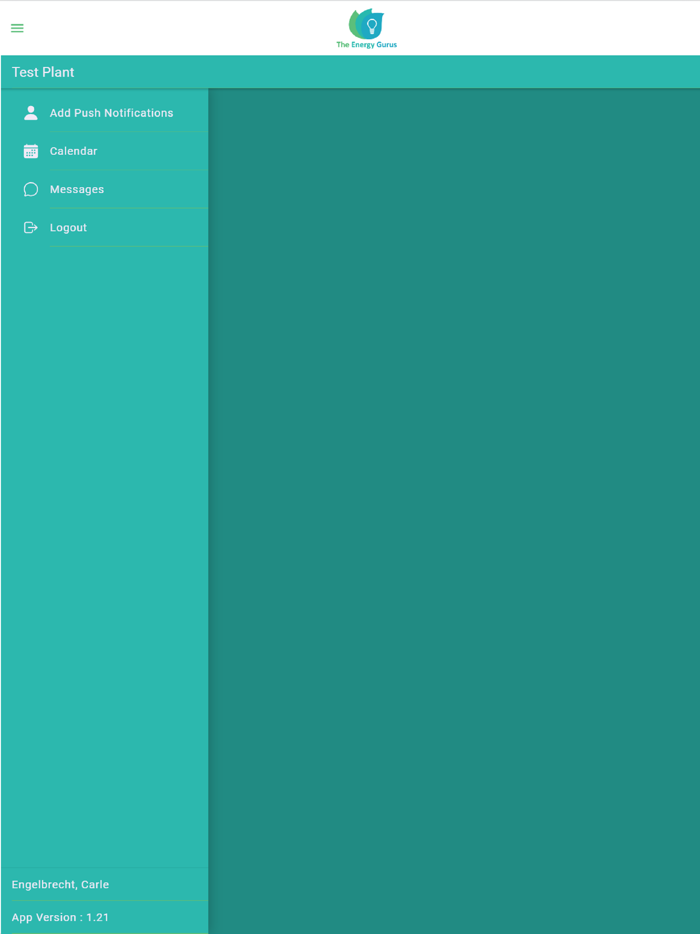This screenshot has height=934, width=700.
Task: Toggle the hamburger menu icon
Action: click(x=17, y=28)
